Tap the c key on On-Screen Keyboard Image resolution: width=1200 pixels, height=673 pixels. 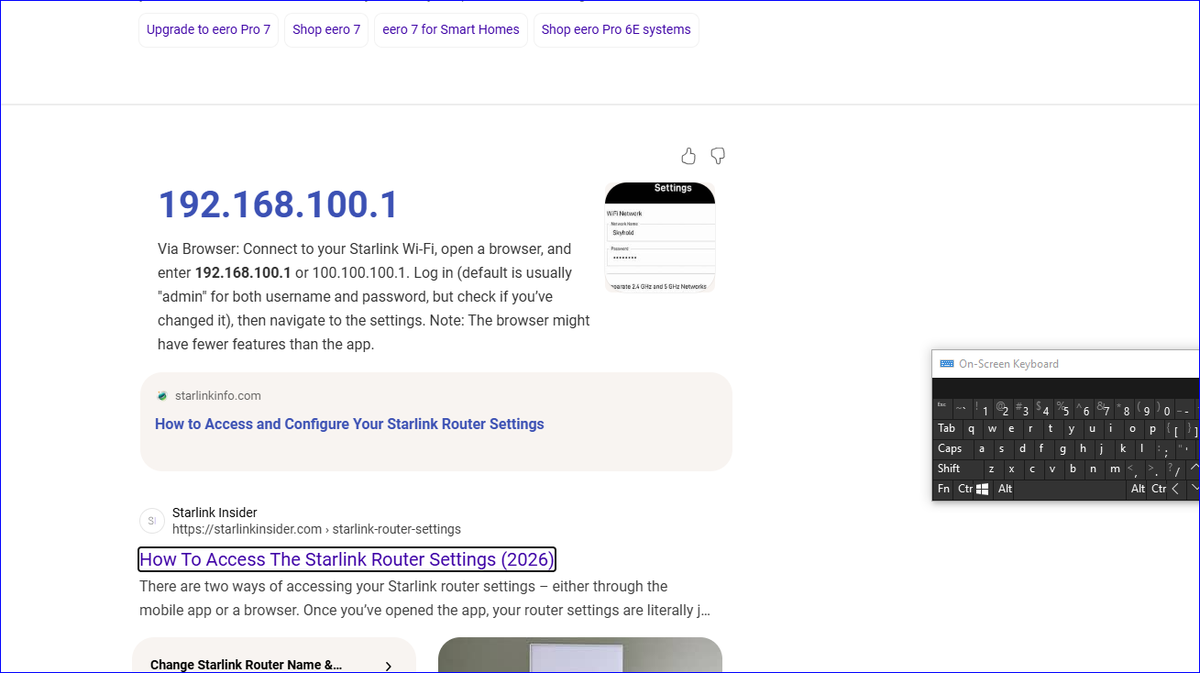(1033, 469)
